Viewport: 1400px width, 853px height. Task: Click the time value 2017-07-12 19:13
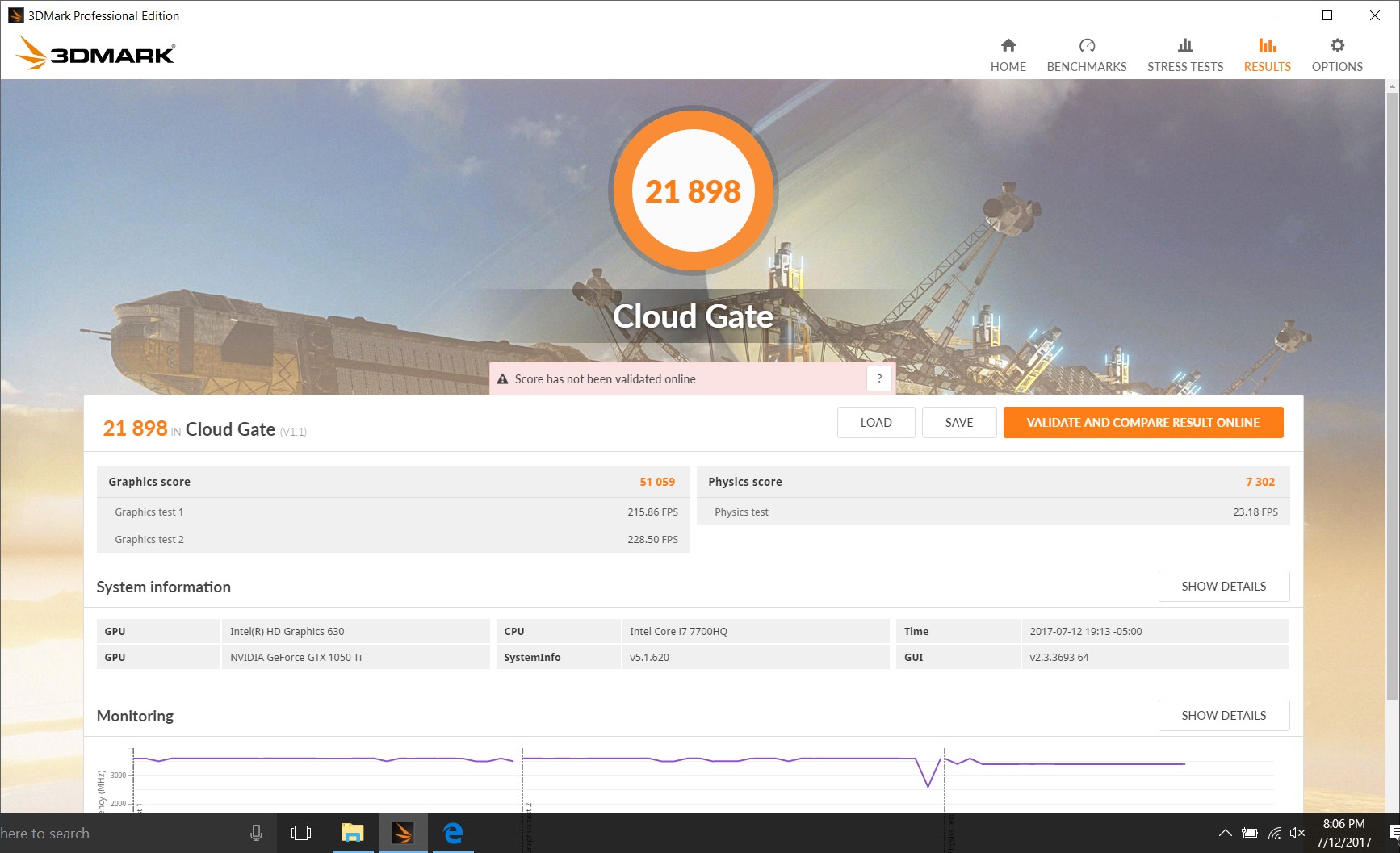point(1155,631)
